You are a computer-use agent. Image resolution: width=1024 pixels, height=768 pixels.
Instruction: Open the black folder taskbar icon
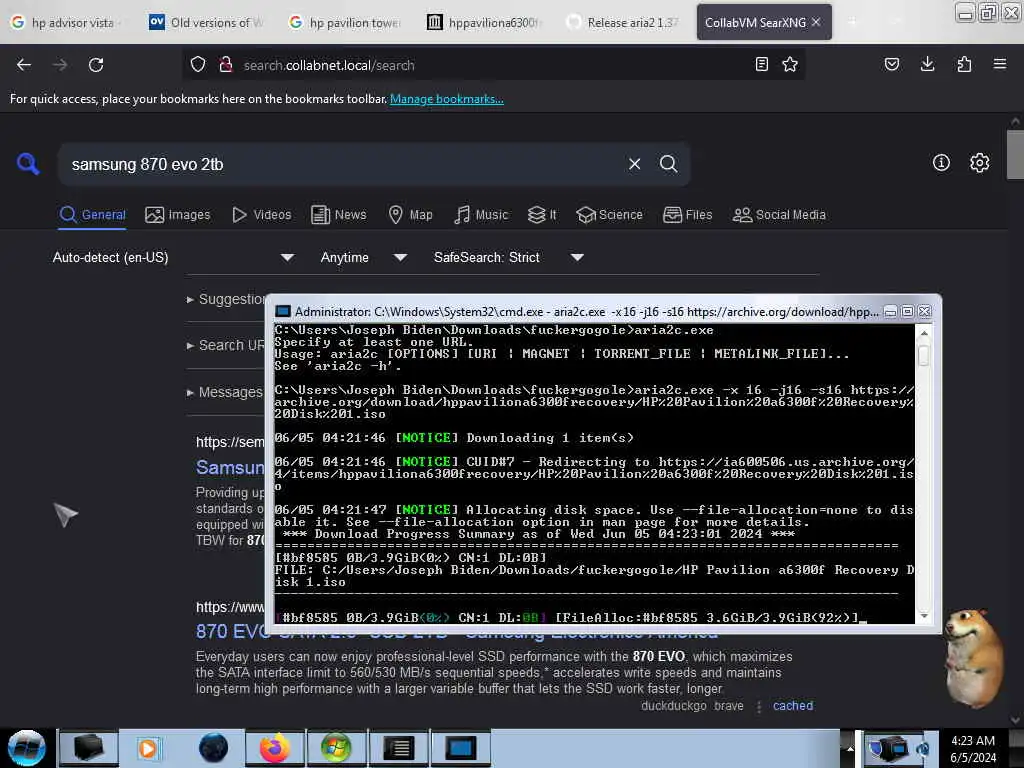pos(89,748)
